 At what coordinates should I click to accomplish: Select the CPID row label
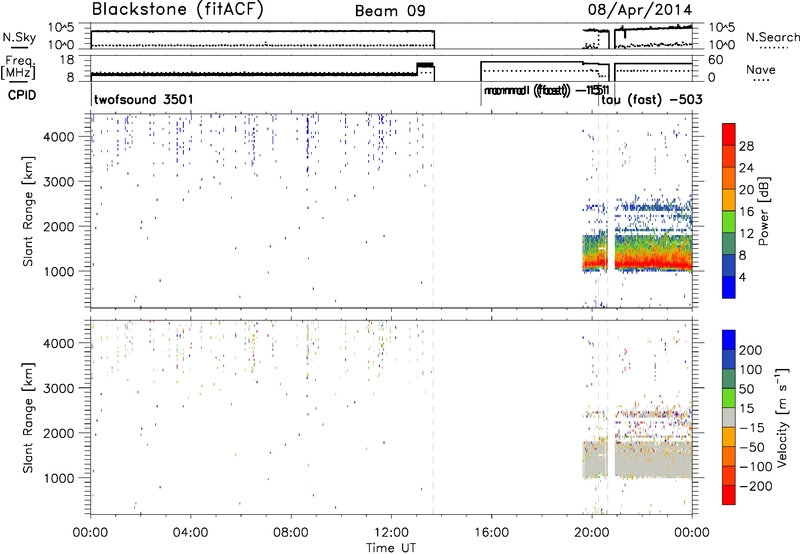(x=22, y=95)
